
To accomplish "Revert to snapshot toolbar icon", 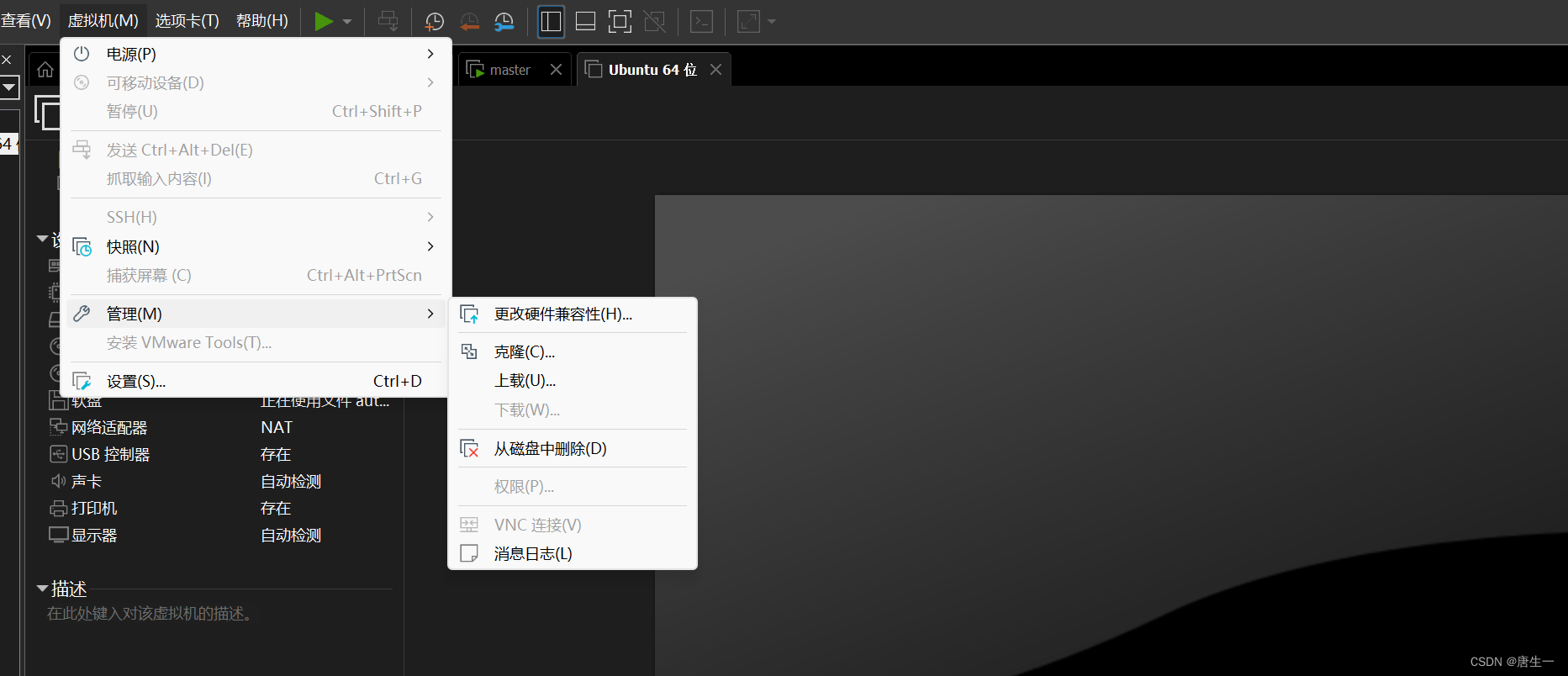I will pyautogui.click(x=469, y=22).
